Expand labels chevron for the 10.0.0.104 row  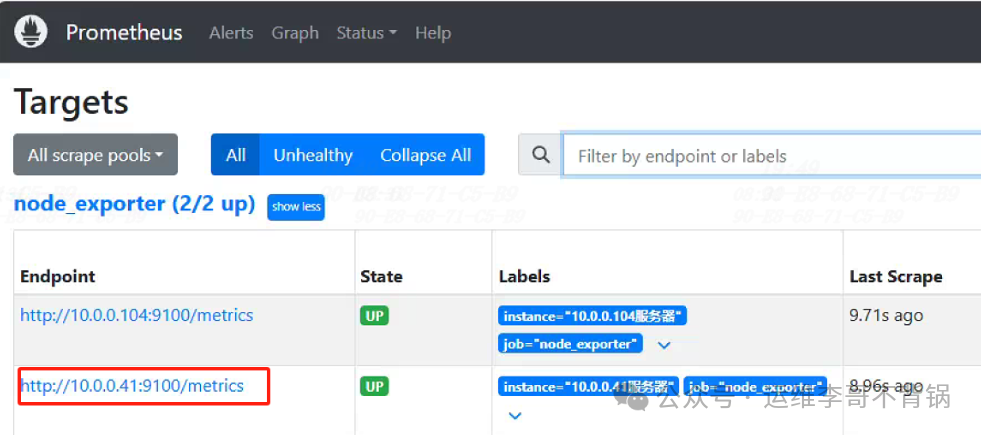coord(664,344)
